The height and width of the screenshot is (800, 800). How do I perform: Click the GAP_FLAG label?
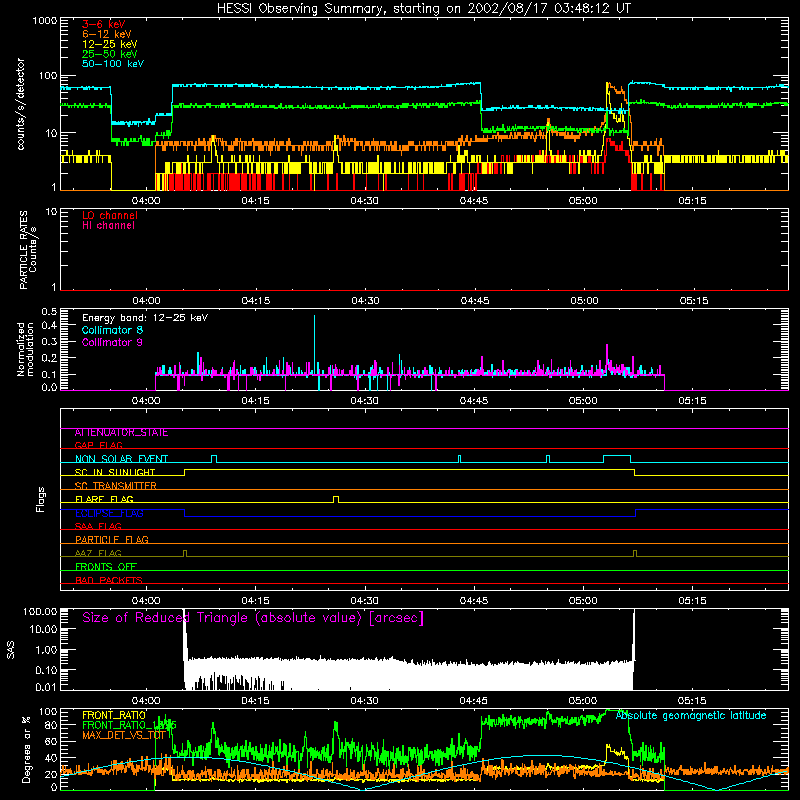pos(98,445)
